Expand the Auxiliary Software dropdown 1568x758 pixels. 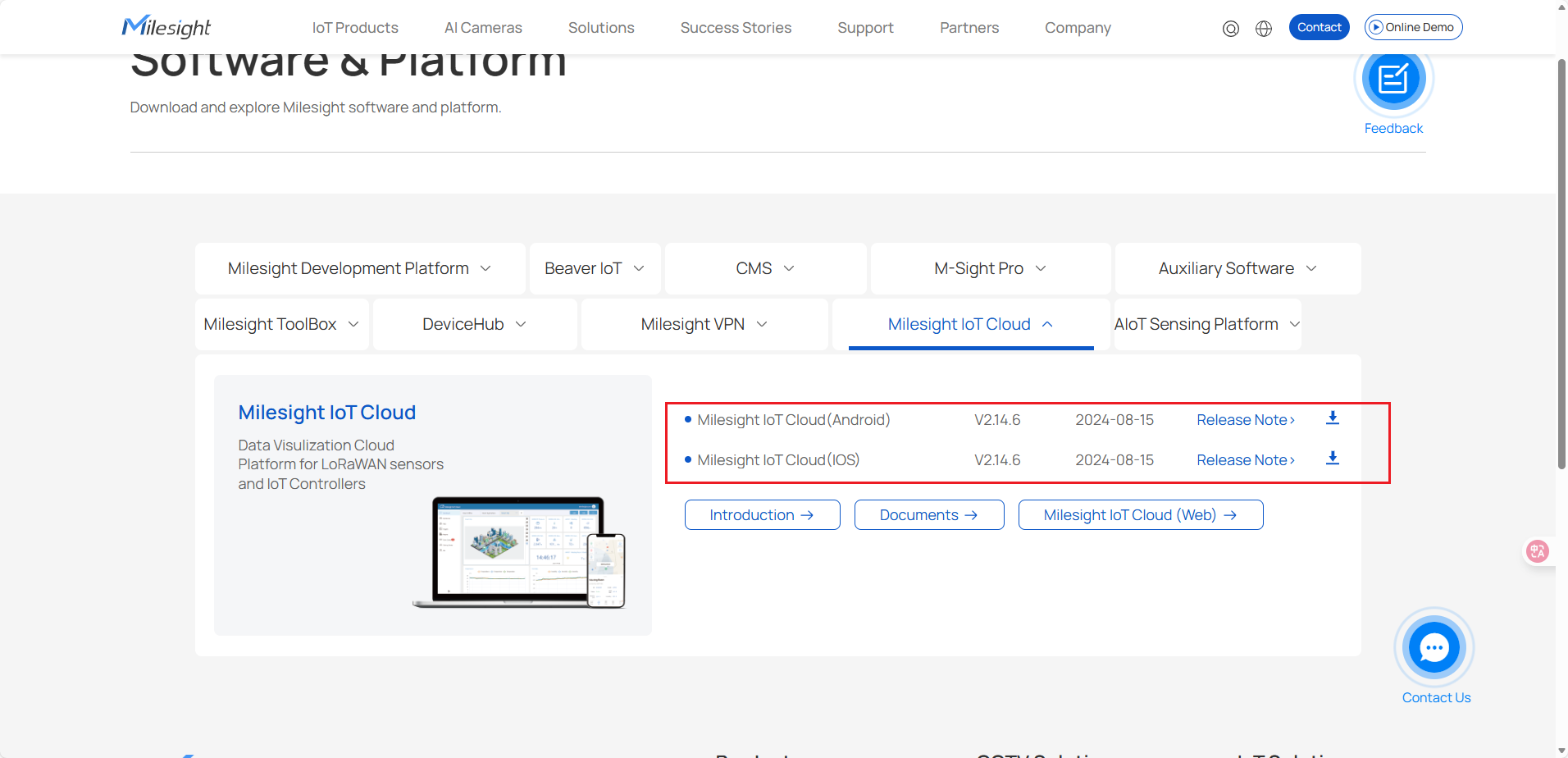[x=1237, y=269]
